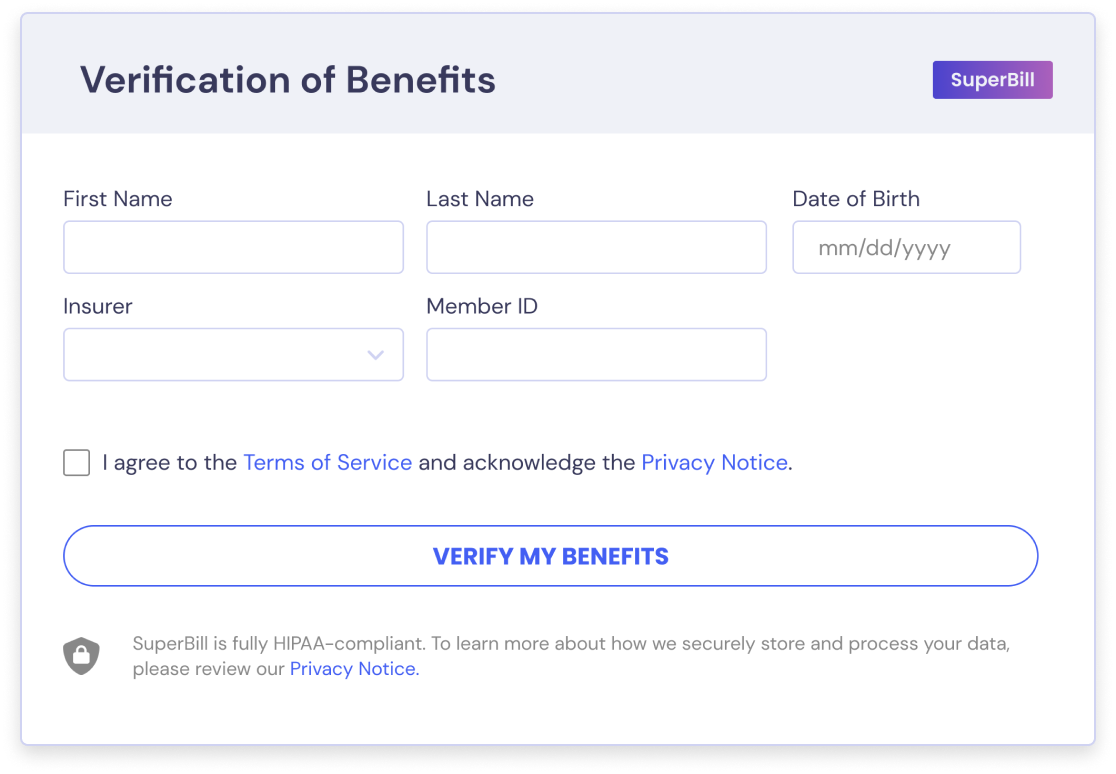Image resolution: width=1116 pixels, height=774 pixels.
Task: Focus the First Name input field
Action: 233,247
